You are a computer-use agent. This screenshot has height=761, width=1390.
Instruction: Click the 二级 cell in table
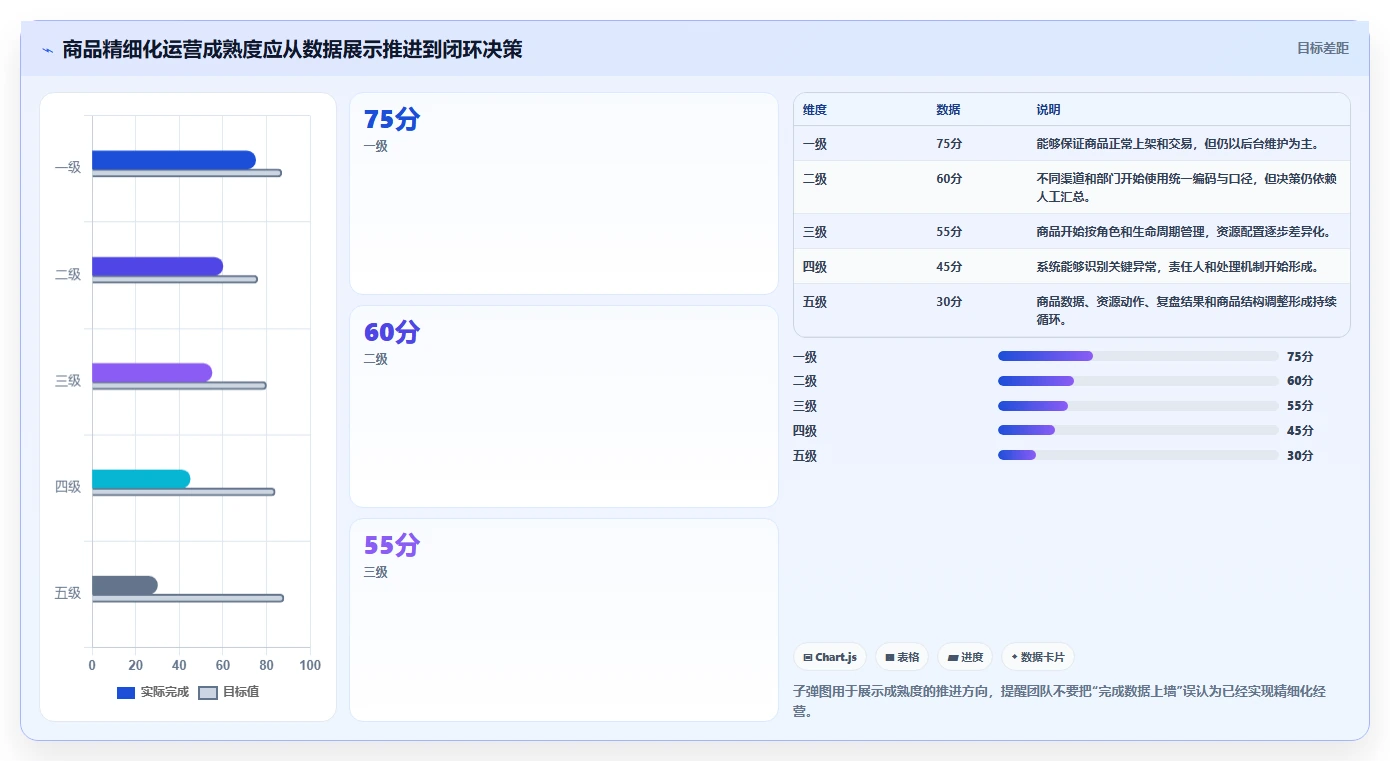[815, 179]
